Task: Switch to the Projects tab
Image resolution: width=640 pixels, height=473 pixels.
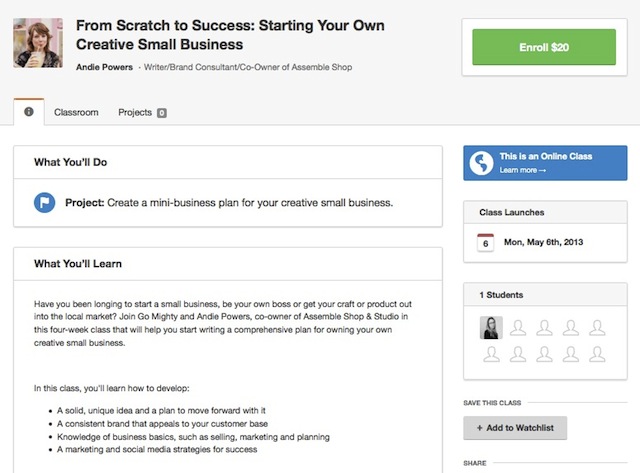Action: click(134, 113)
